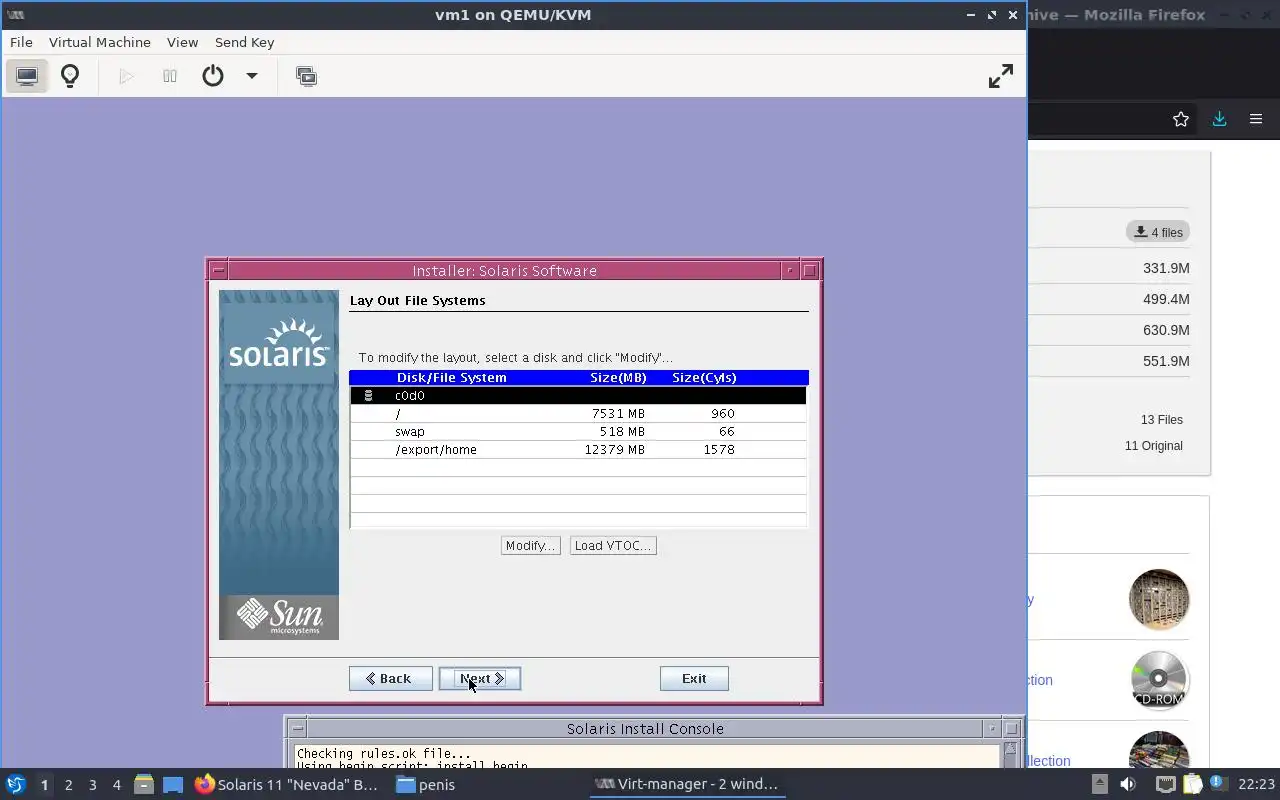Screen dimensions: 1280x800
Task: Click the Size(MB) column header
Action: (618, 377)
